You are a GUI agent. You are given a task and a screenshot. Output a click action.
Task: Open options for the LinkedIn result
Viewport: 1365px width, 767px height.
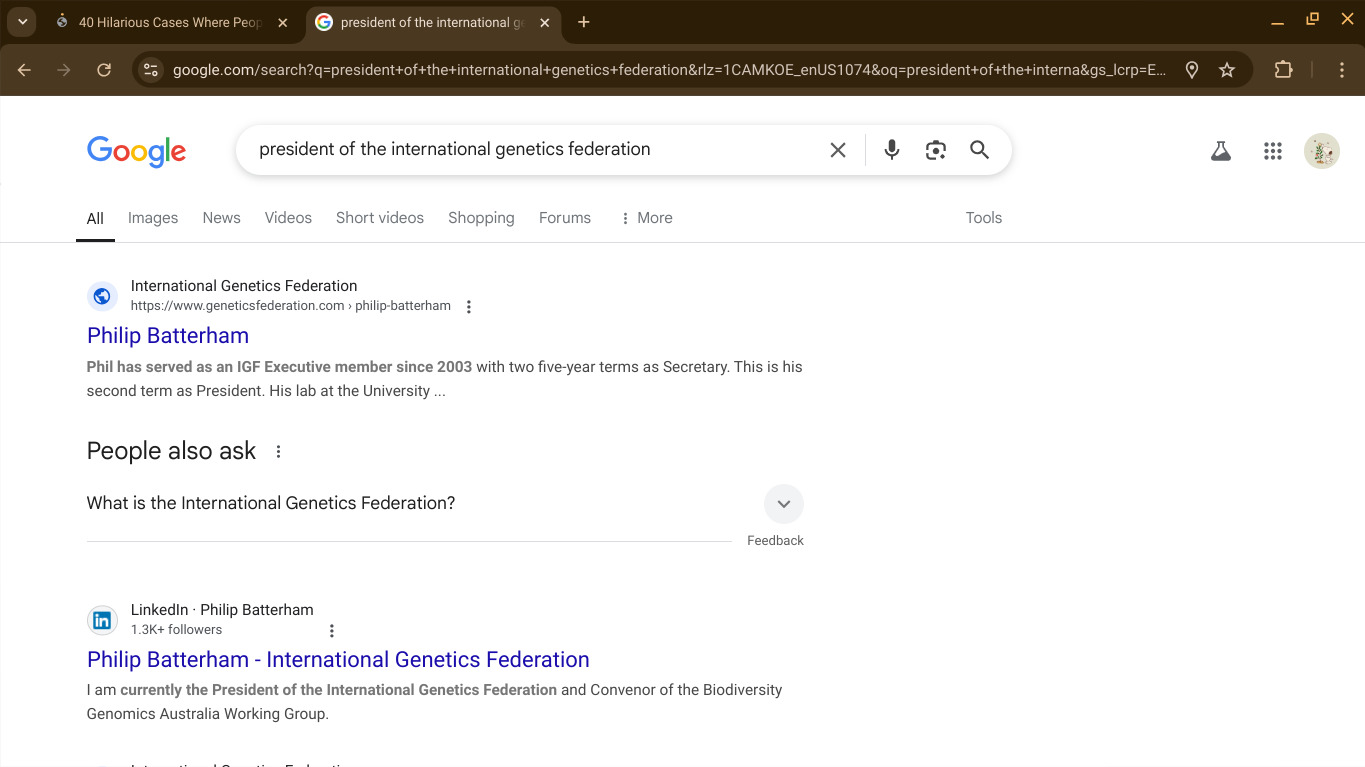click(x=332, y=631)
